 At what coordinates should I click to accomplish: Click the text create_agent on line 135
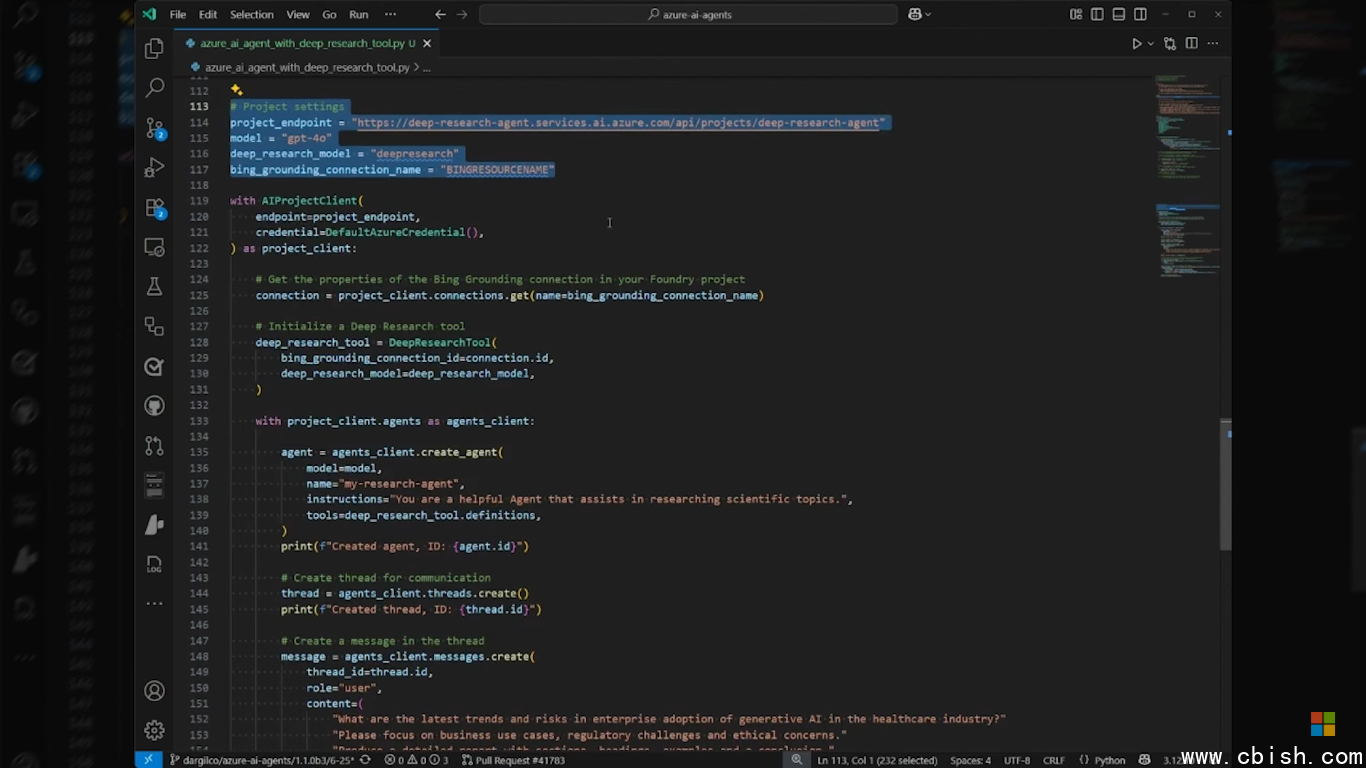coord(459,452)
